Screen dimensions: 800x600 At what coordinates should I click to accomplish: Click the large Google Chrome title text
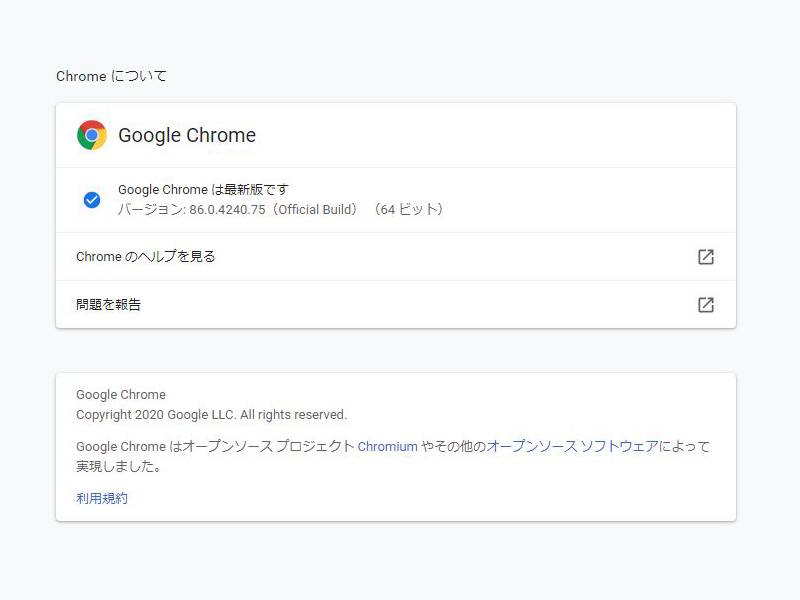(187, 135)
